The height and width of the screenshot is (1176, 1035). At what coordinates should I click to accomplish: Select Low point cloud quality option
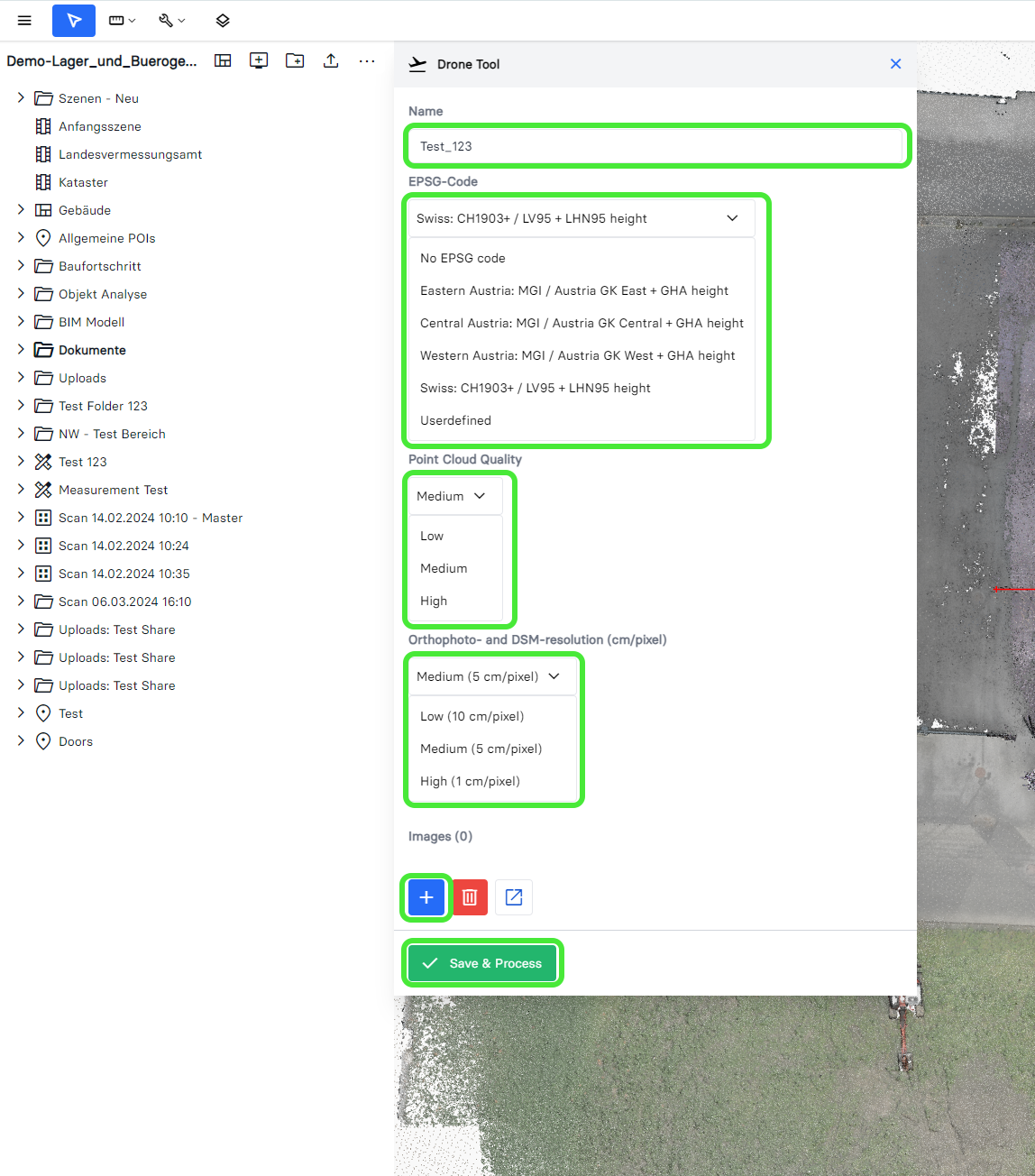432,536
